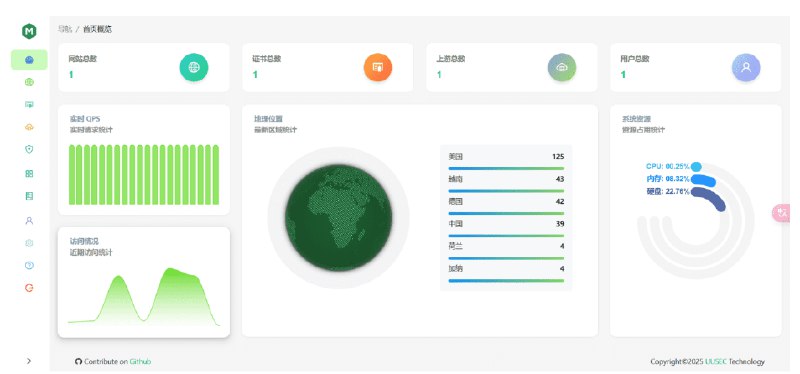Image resolution: width=800 pixels, height=374 pixels.
Task: Click the green QPS bar chart
Action: [x=144, y=174]
